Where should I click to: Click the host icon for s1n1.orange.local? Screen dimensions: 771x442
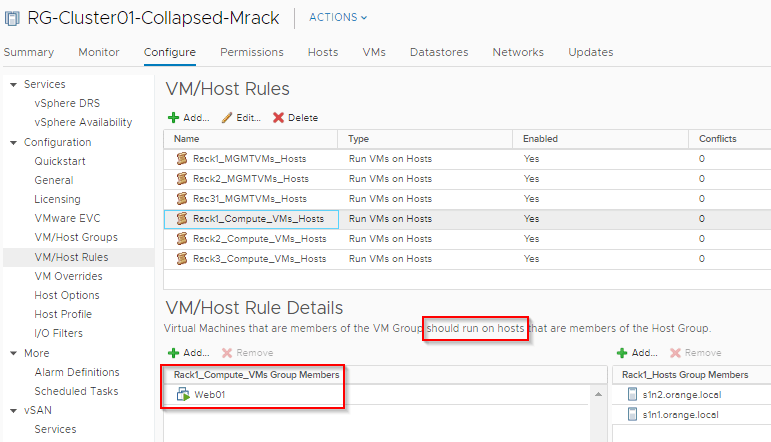632,414
